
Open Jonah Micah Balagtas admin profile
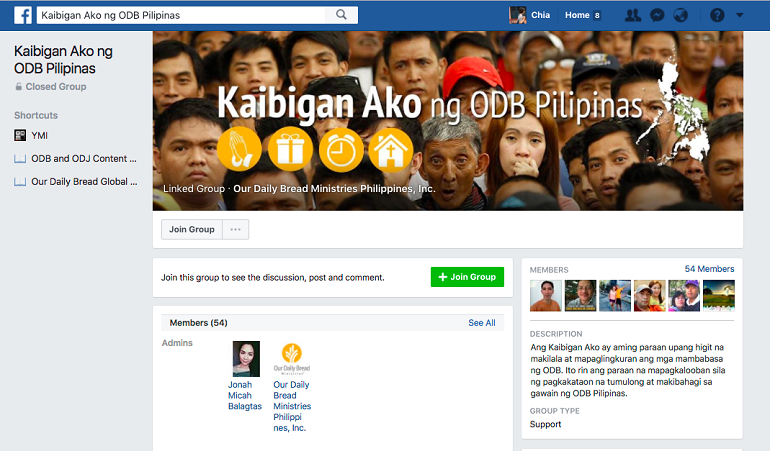(245, 395)
